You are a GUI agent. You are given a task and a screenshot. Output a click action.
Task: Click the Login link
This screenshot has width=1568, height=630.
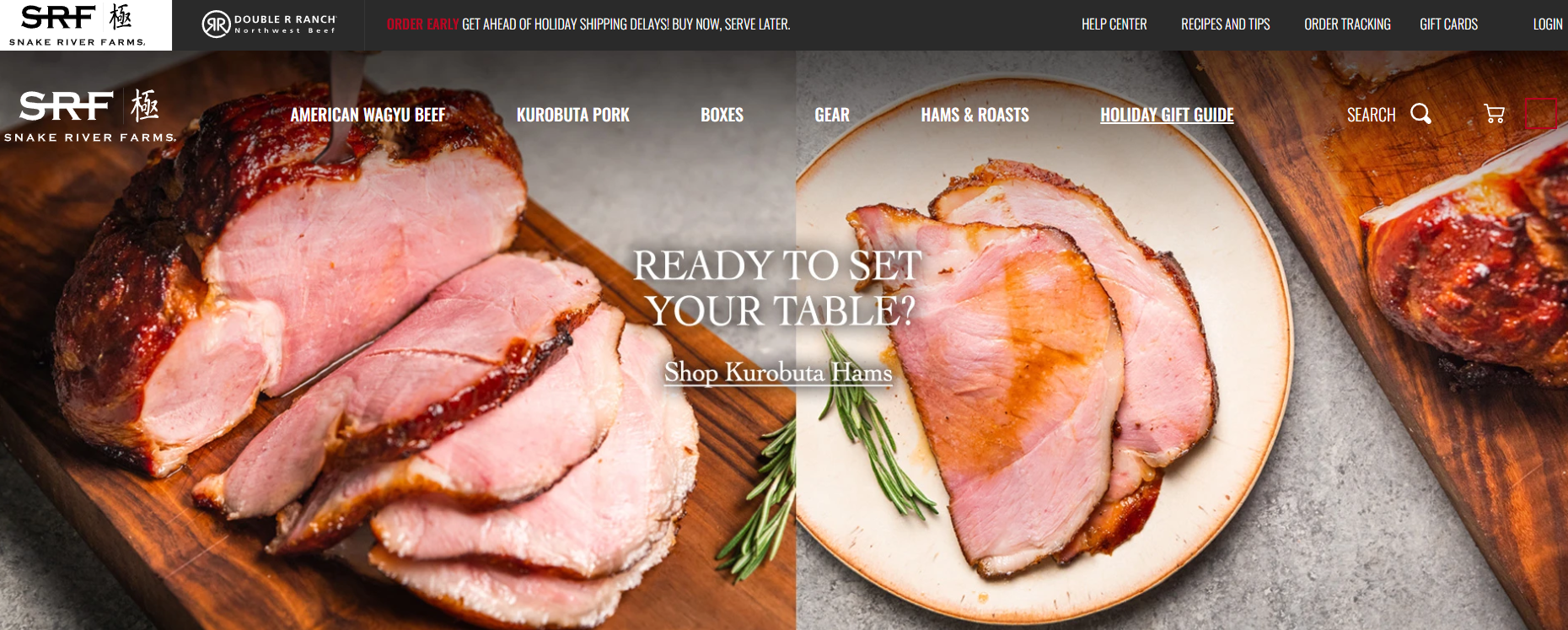[1547, 24]
